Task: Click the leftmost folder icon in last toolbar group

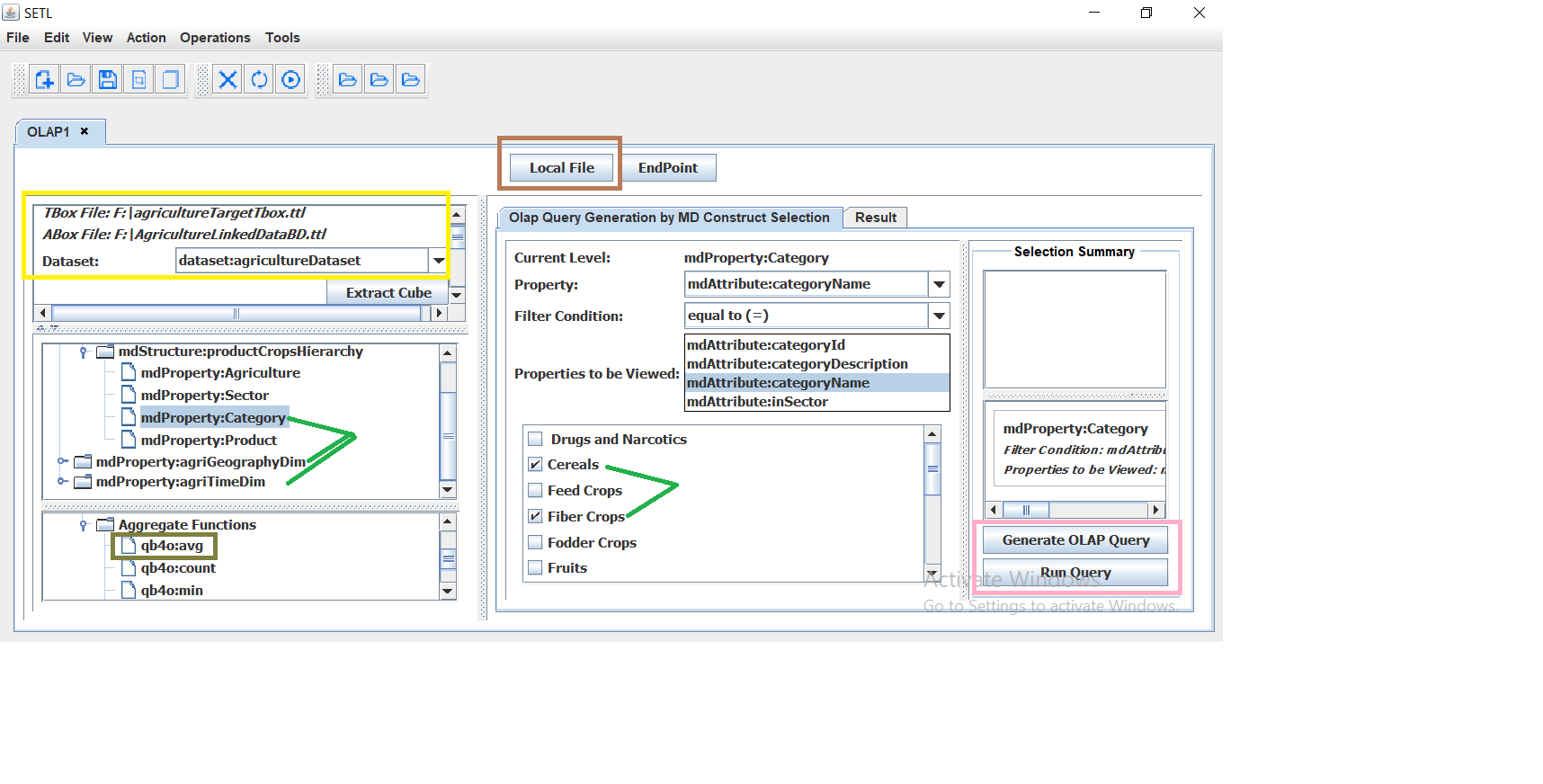Action: [x=348, y=80]
